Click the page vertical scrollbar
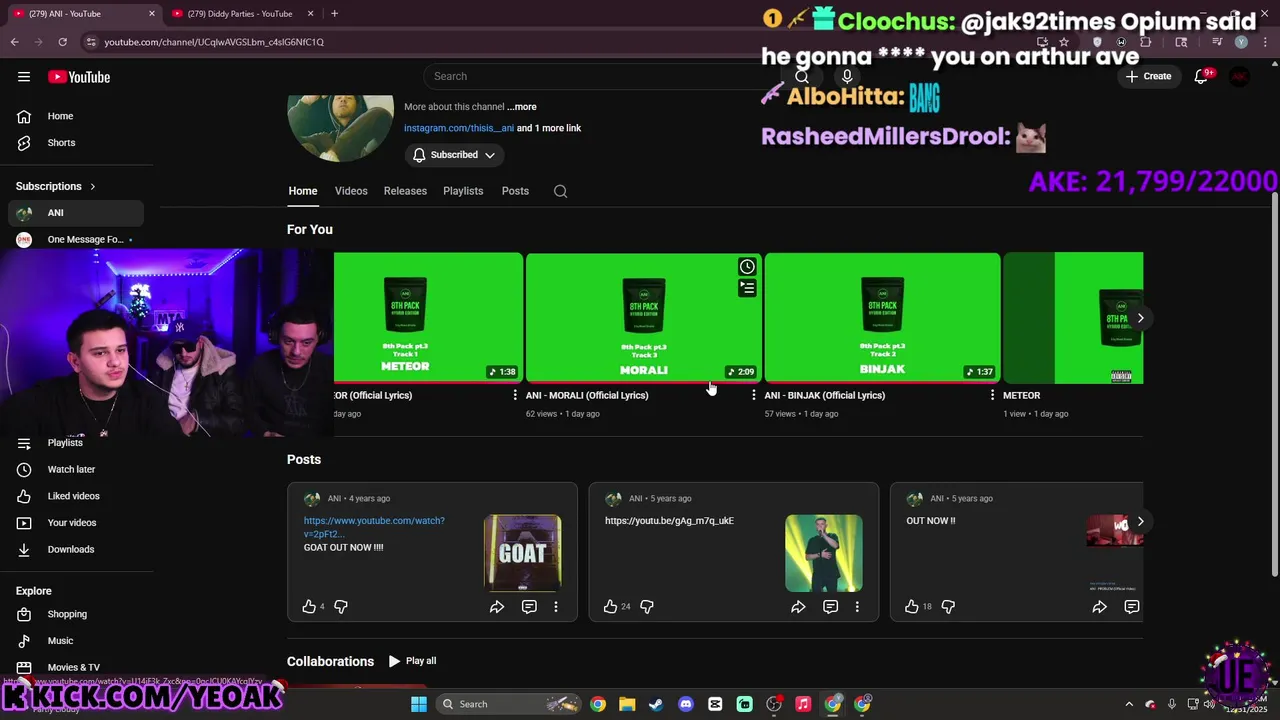This screenshot has width=1280, height=720. coord(1273,382)
